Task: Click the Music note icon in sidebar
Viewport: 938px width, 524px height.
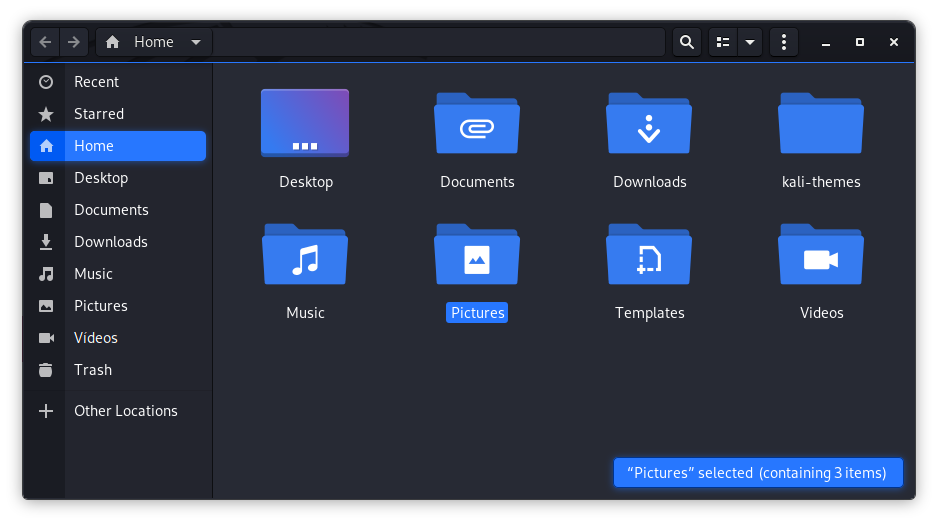Action: (x=46, y=274)
